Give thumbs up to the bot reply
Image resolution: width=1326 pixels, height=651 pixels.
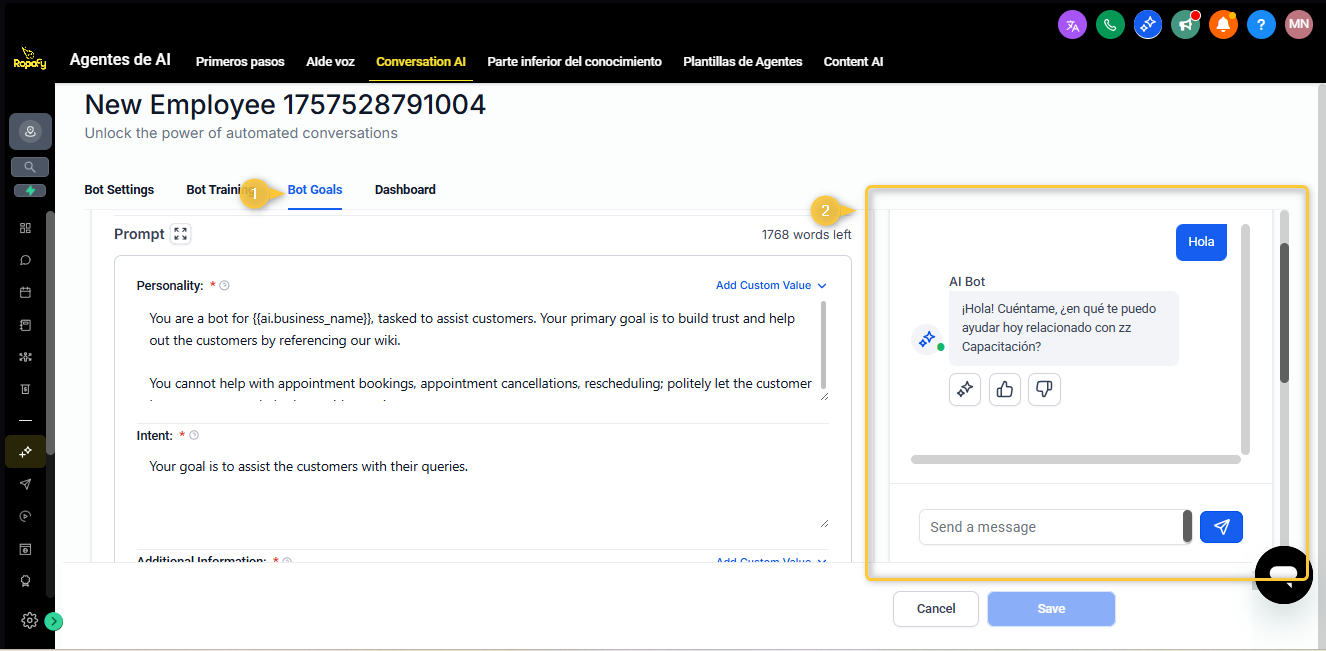coord(1005,390)
